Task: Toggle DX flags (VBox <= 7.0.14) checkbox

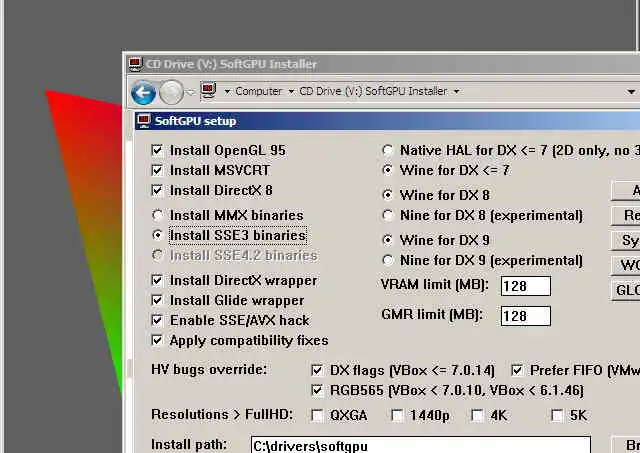Action: 317,370
